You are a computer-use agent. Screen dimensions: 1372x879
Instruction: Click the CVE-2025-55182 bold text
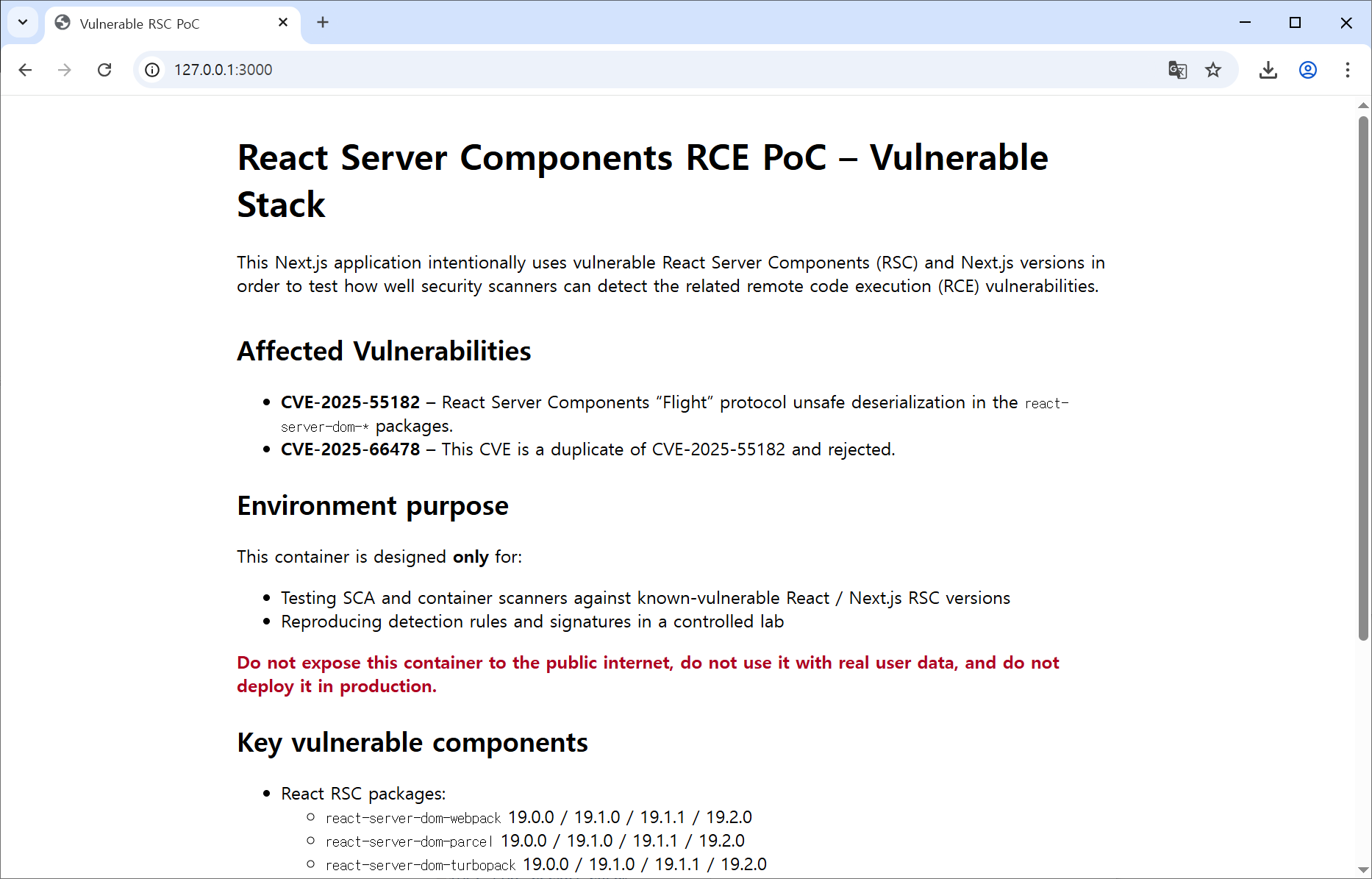coord(350,402)
